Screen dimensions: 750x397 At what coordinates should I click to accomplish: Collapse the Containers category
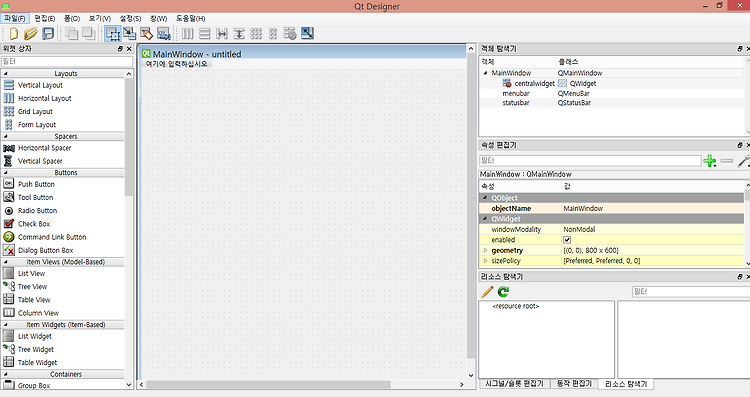coord(6,375)
